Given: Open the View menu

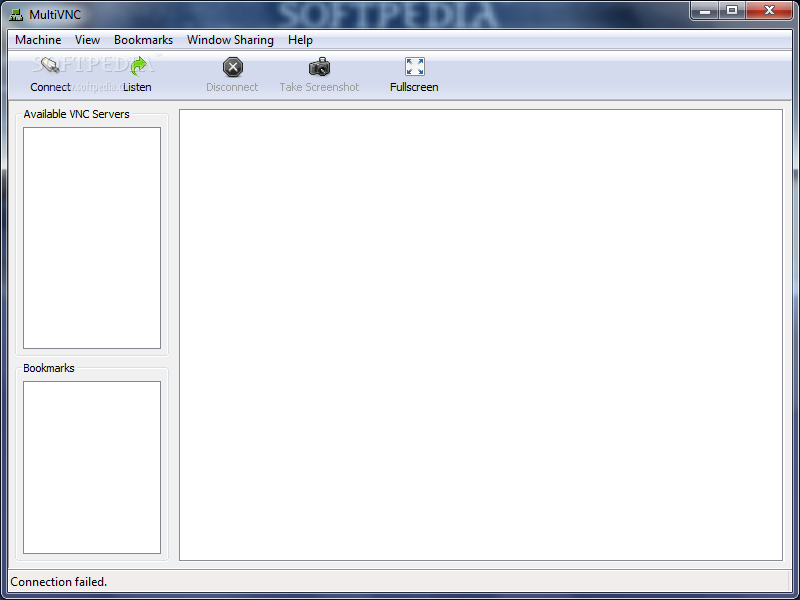Looking at the screenshot, I should [87, 40].
